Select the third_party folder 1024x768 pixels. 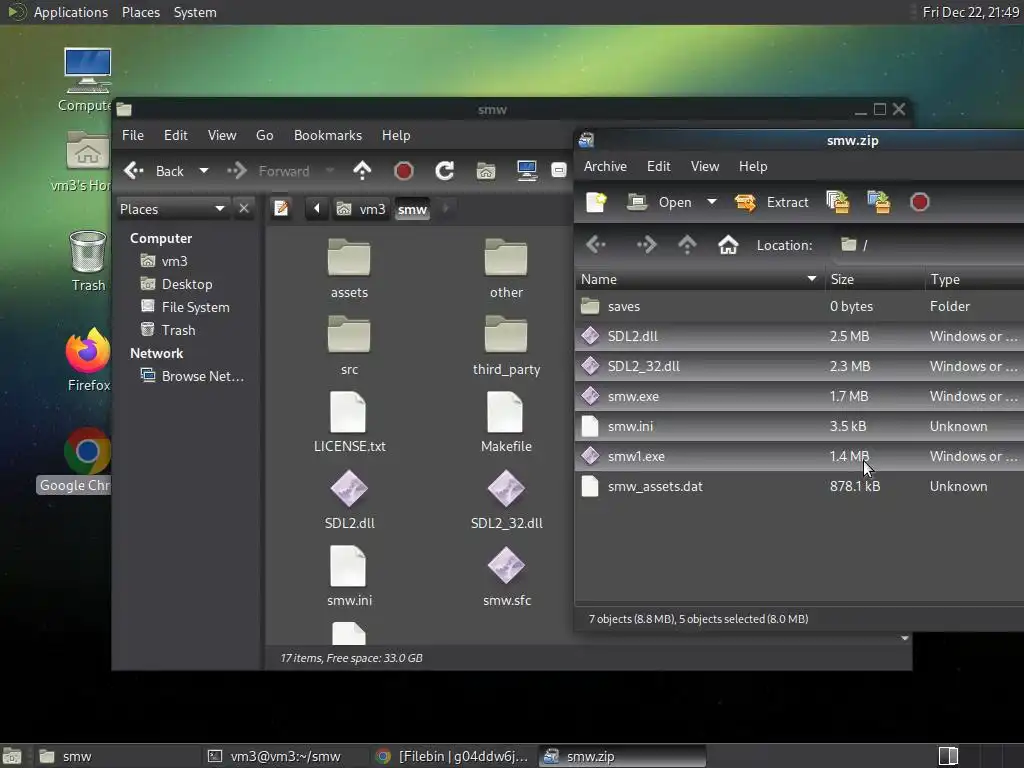point(506,346)
